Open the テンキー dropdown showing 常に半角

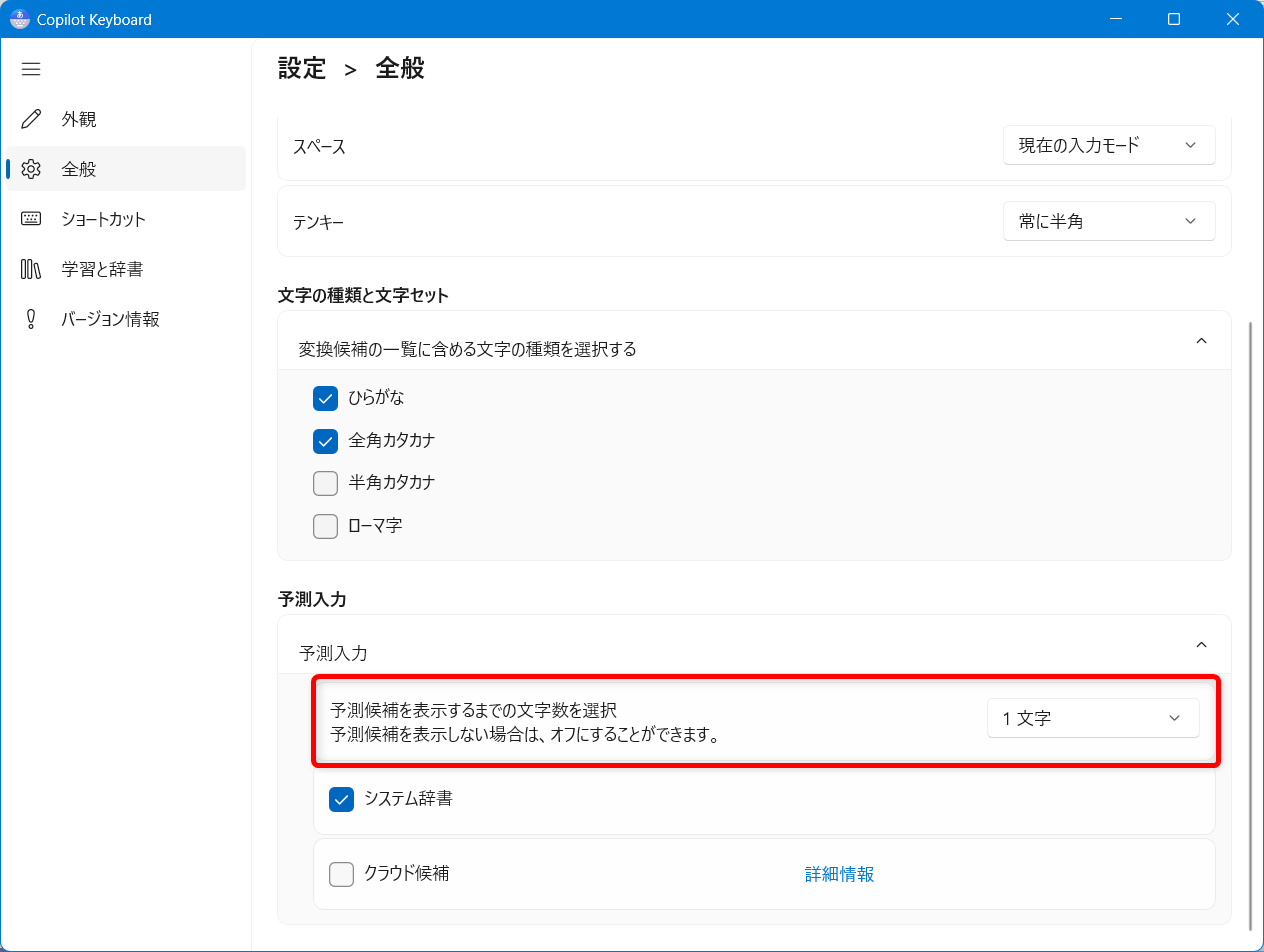(1109, 221)
